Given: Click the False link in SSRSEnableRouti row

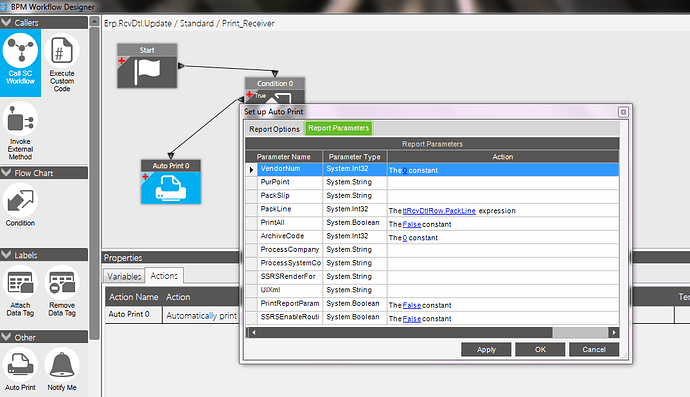Looking at the screenshot, I should (x=412, y=319).
